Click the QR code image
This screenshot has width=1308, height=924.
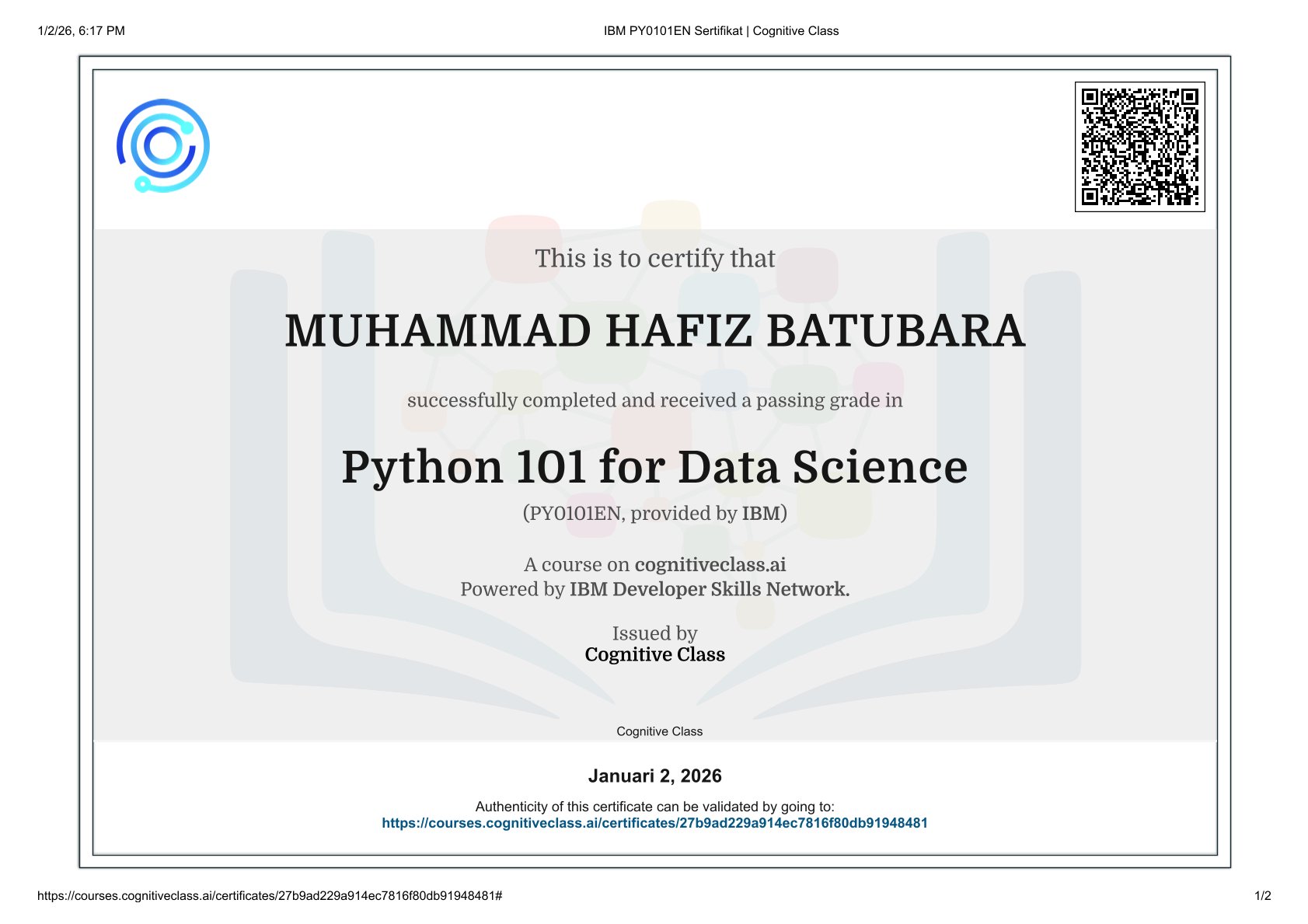tap(1139, 147)
